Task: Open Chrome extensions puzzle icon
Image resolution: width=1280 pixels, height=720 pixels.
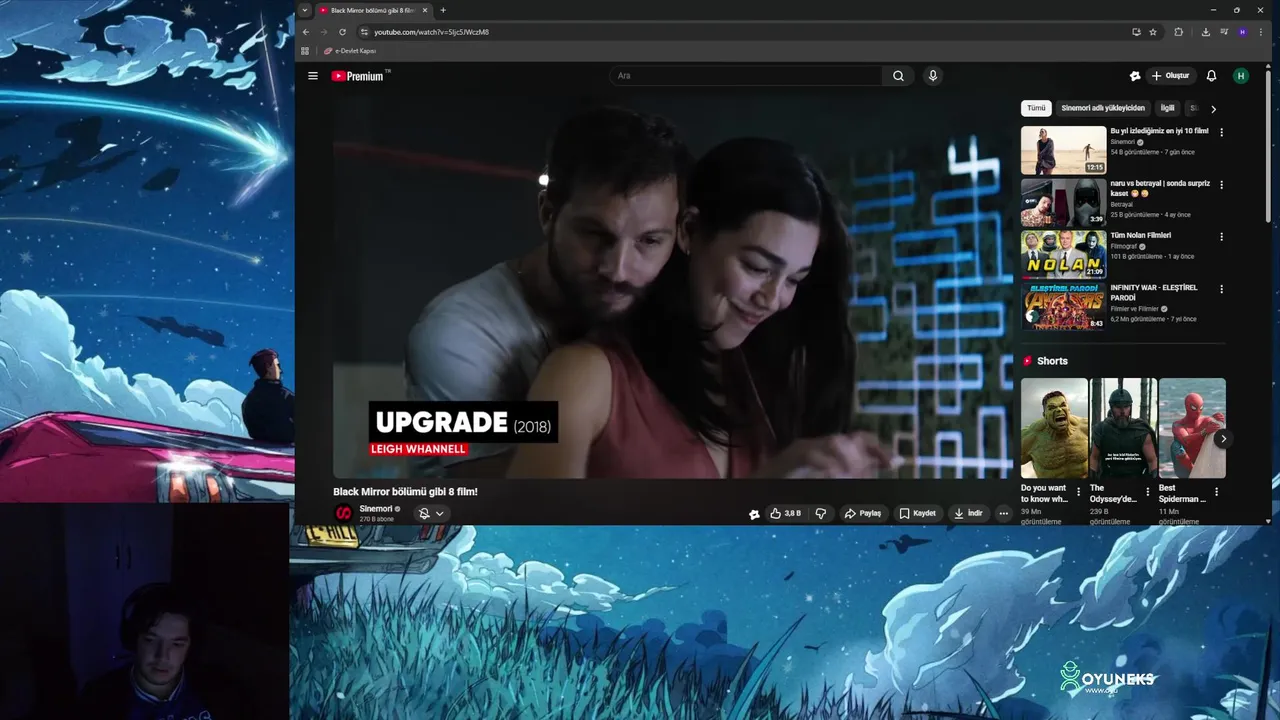Action: tap(1179, 32)
